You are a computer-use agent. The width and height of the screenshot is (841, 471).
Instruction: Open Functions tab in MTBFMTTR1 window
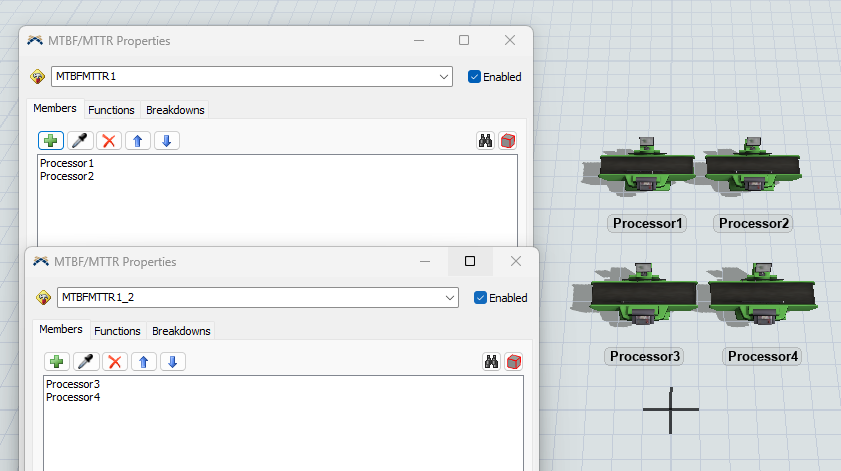(x=111, y=110)
